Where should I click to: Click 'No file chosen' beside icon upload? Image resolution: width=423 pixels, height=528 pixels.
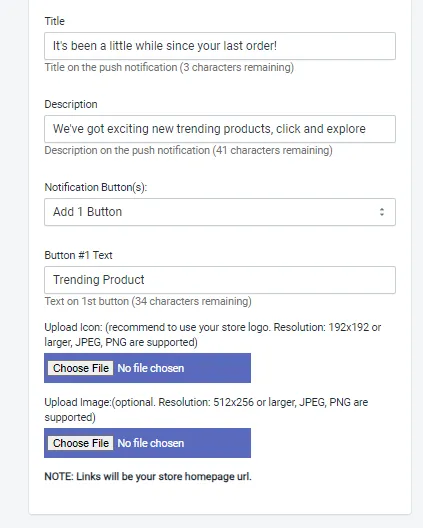[x=151, y=368]
